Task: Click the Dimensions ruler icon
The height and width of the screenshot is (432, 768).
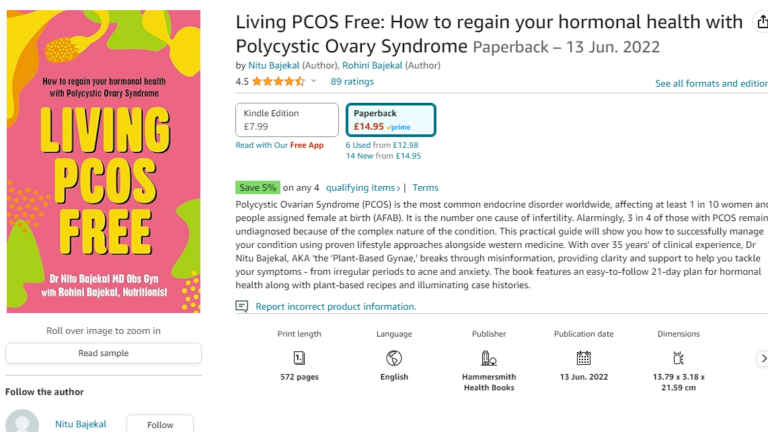Action: [x=678, y=358]
